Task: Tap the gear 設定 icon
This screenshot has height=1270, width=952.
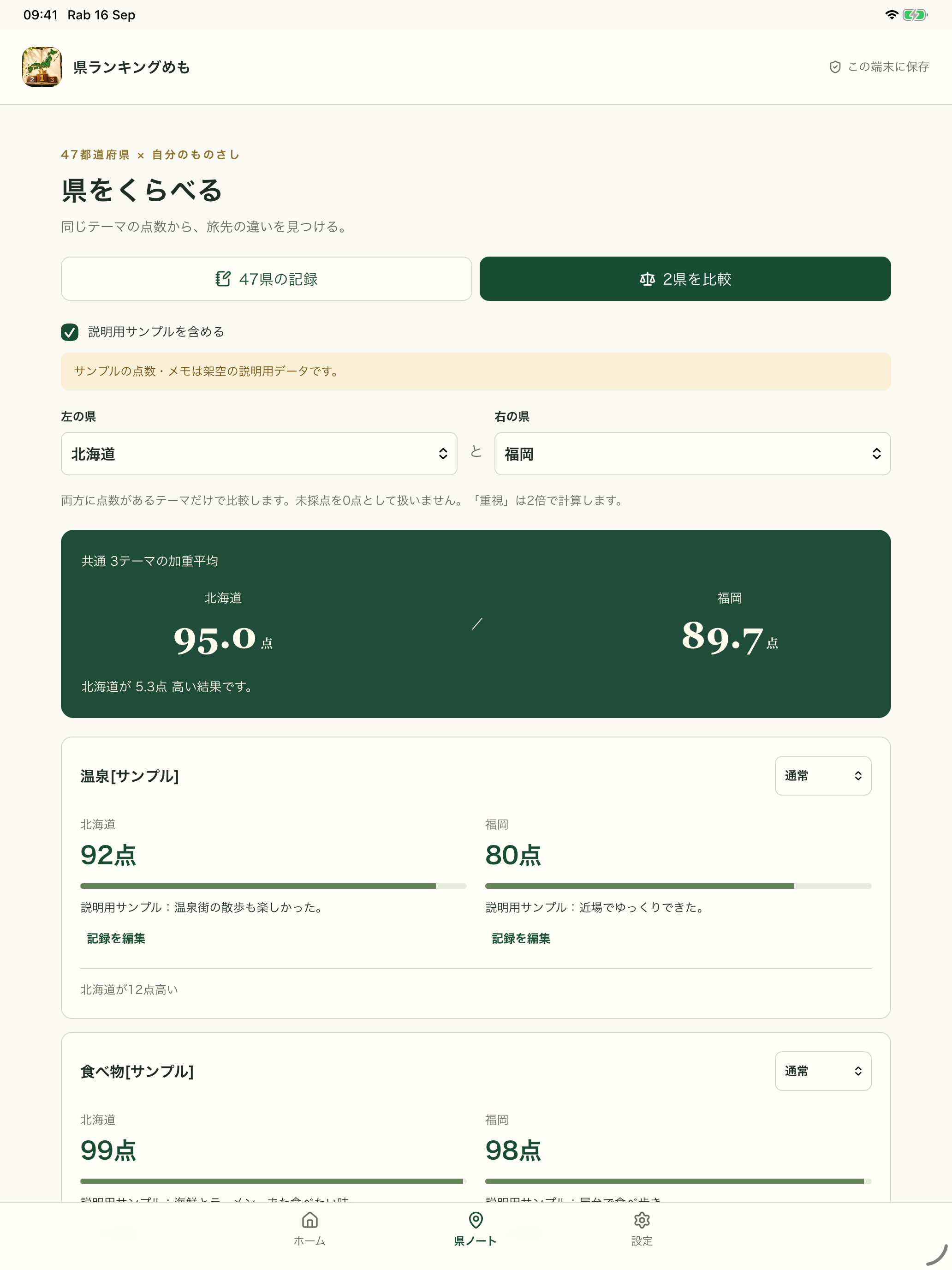Action: 642,1220
